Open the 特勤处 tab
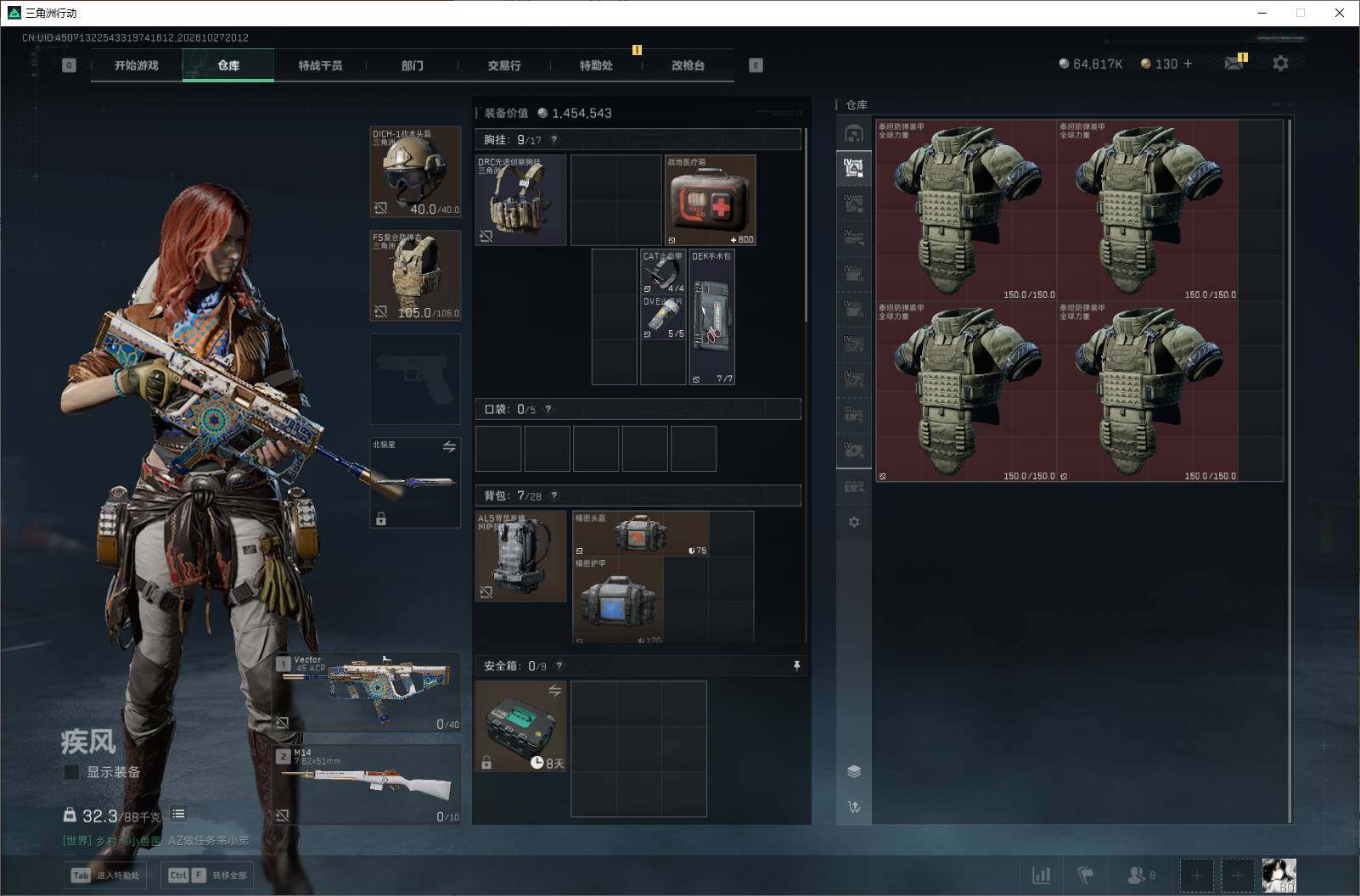The width and height of the screenshot is (1360, 896). (596, 65)
